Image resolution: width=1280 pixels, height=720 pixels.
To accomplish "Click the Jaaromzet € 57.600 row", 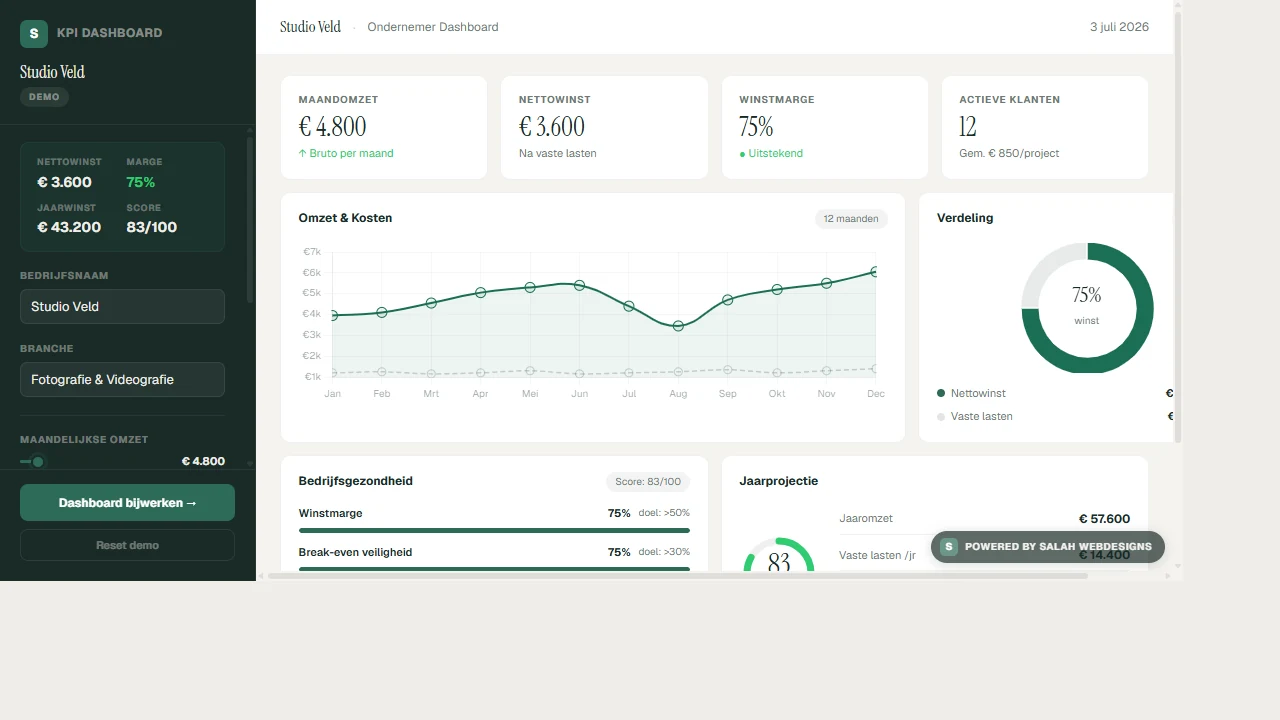I will tap(985, 519).
